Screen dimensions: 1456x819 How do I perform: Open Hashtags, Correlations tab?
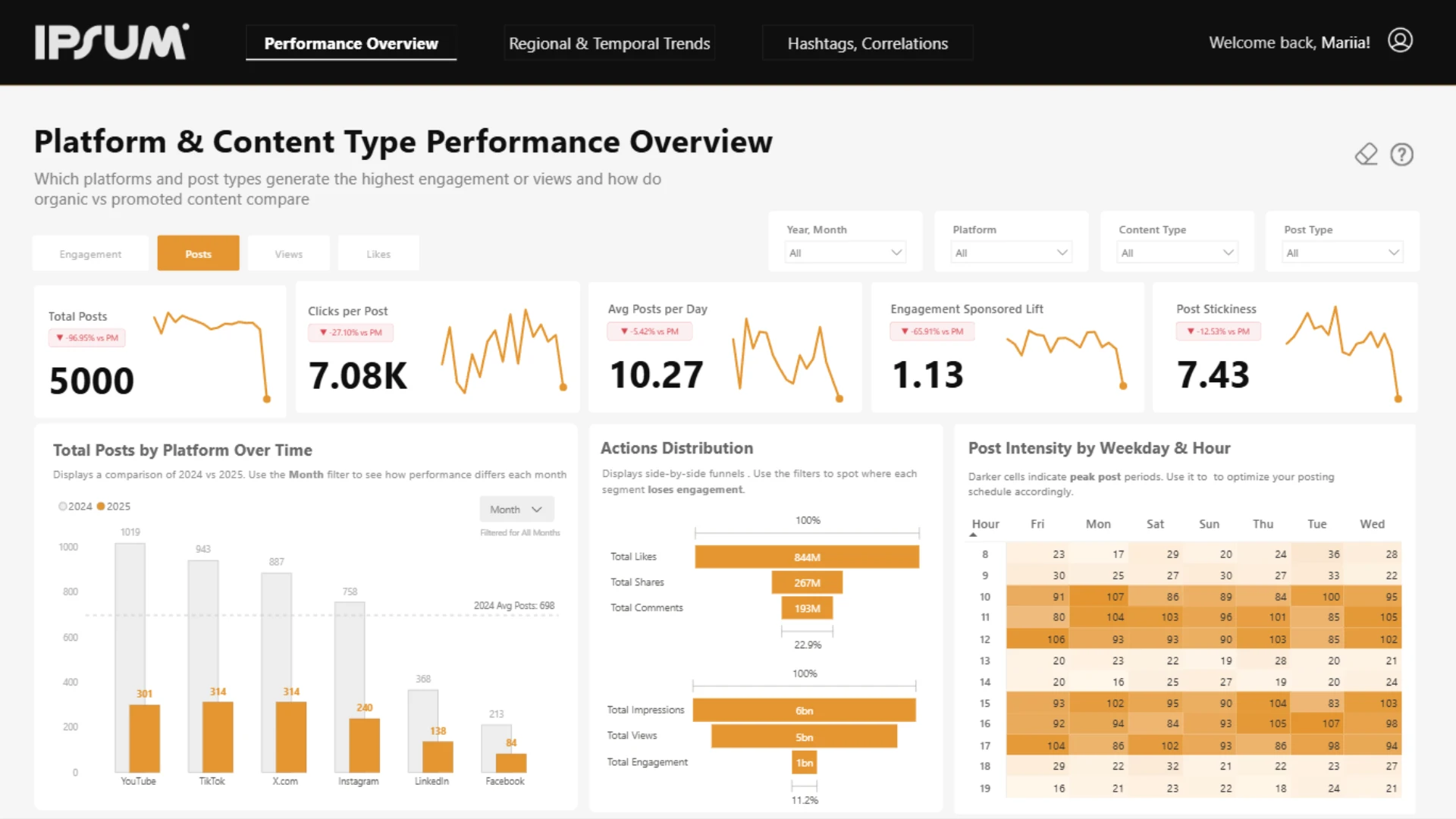click(867, 44)
